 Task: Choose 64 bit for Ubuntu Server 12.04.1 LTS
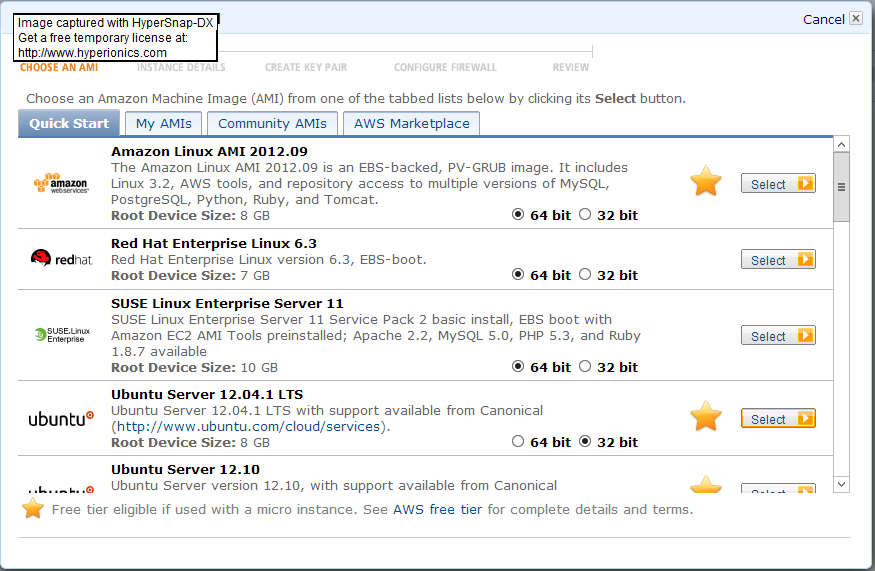coord(518,441)
